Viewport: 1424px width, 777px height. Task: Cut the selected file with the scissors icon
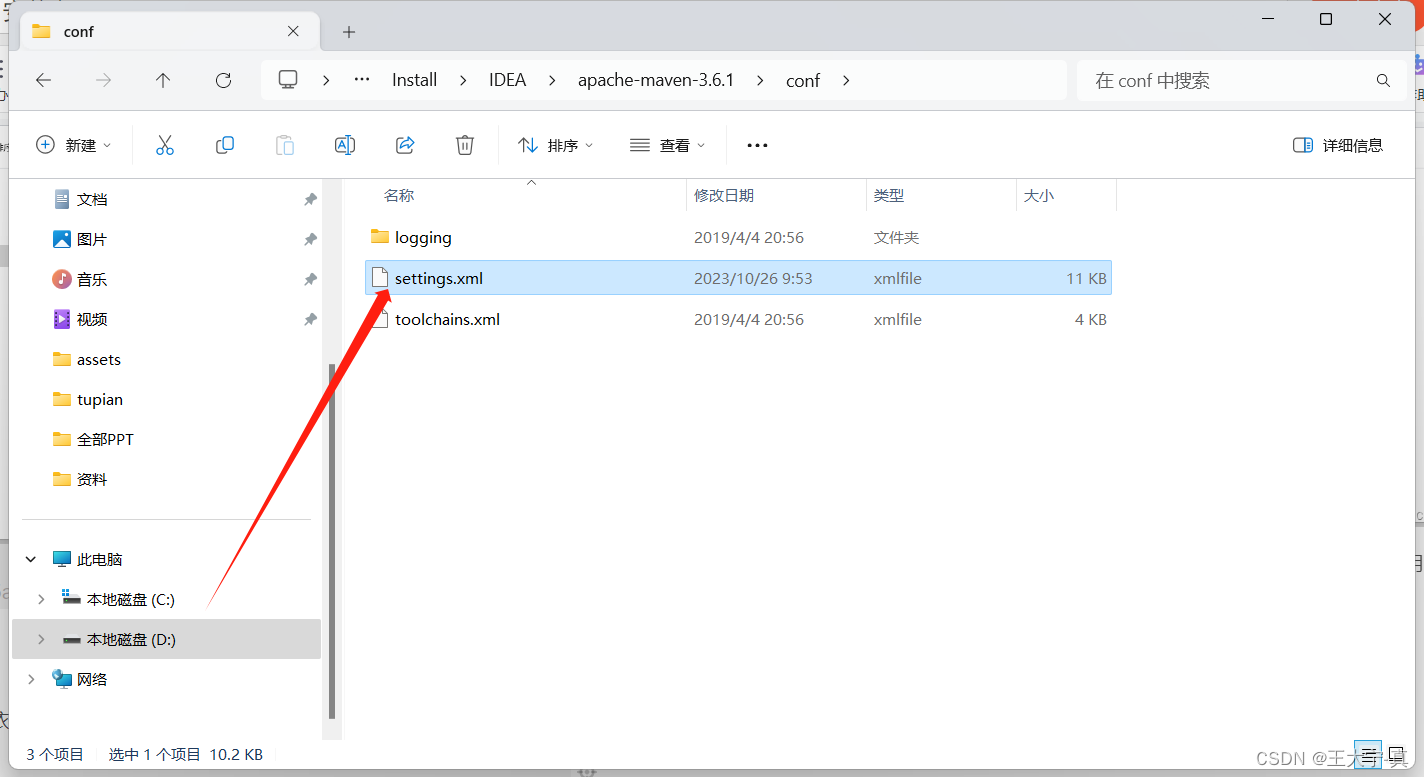click(x=165, y=145)
